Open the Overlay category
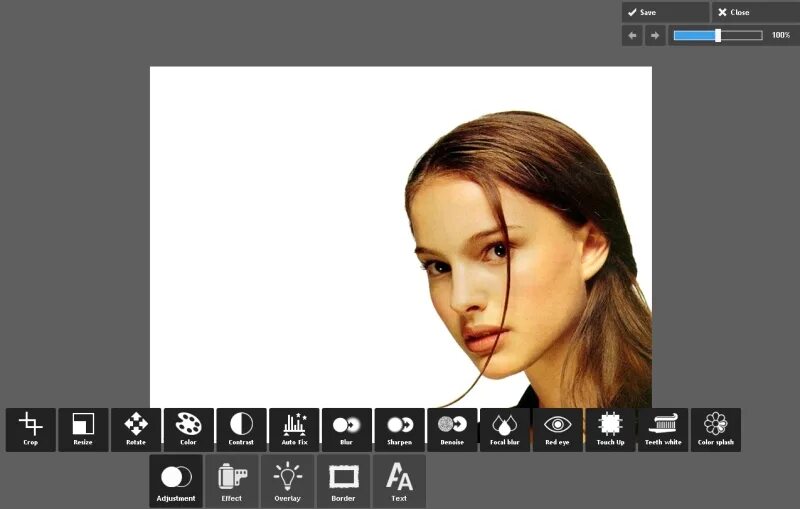 288,481
